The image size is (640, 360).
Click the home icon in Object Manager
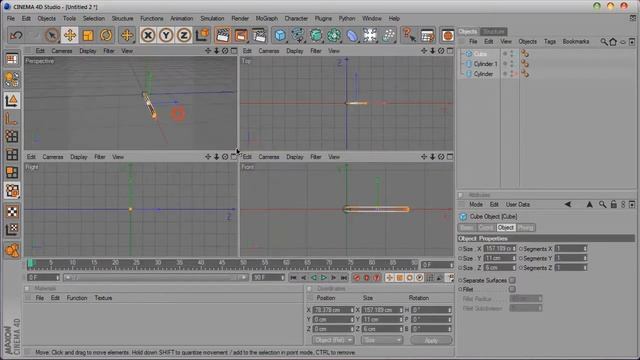613,42
